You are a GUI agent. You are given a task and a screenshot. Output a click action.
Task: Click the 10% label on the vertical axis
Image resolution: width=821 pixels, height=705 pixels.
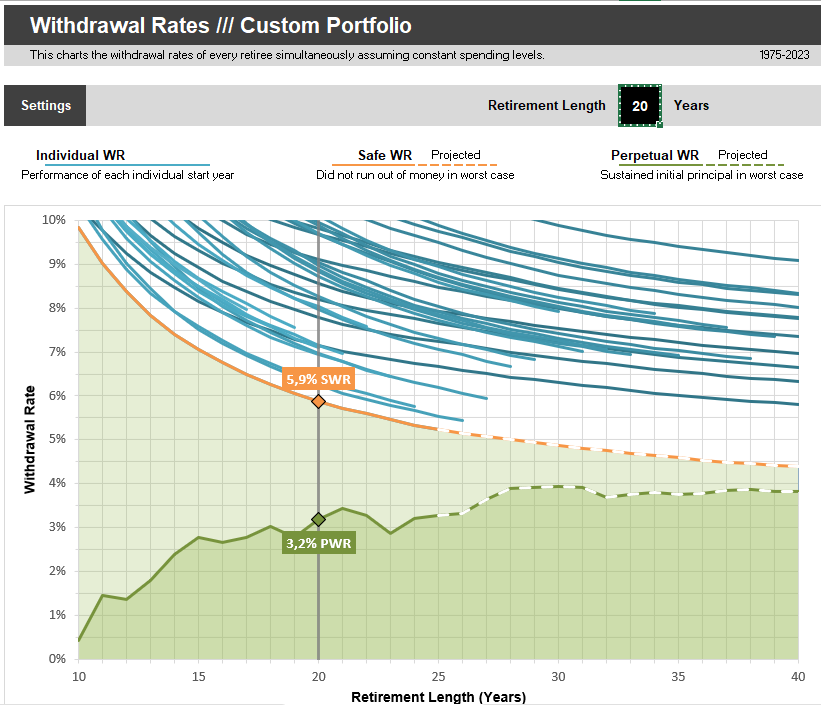pos(52,220)
